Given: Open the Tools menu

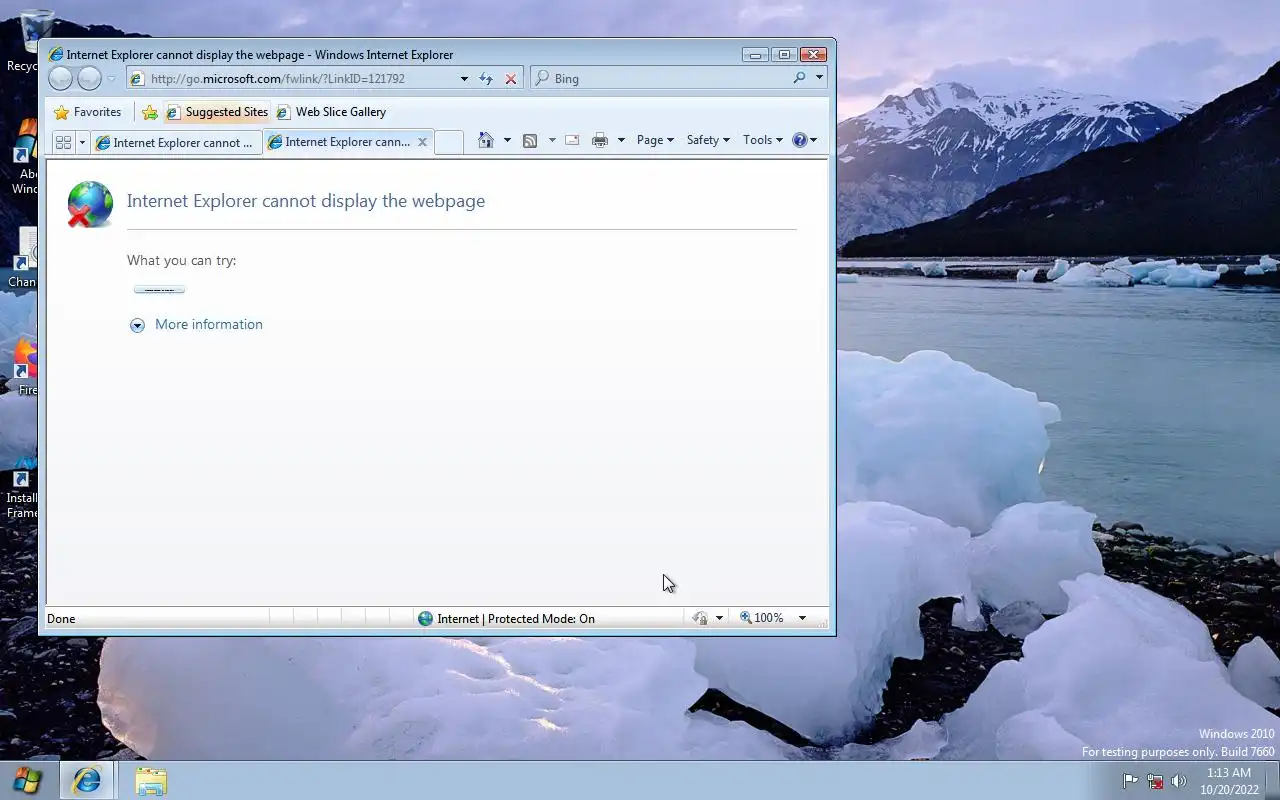Looking at the screenshot, I should (x=763, y=140).
